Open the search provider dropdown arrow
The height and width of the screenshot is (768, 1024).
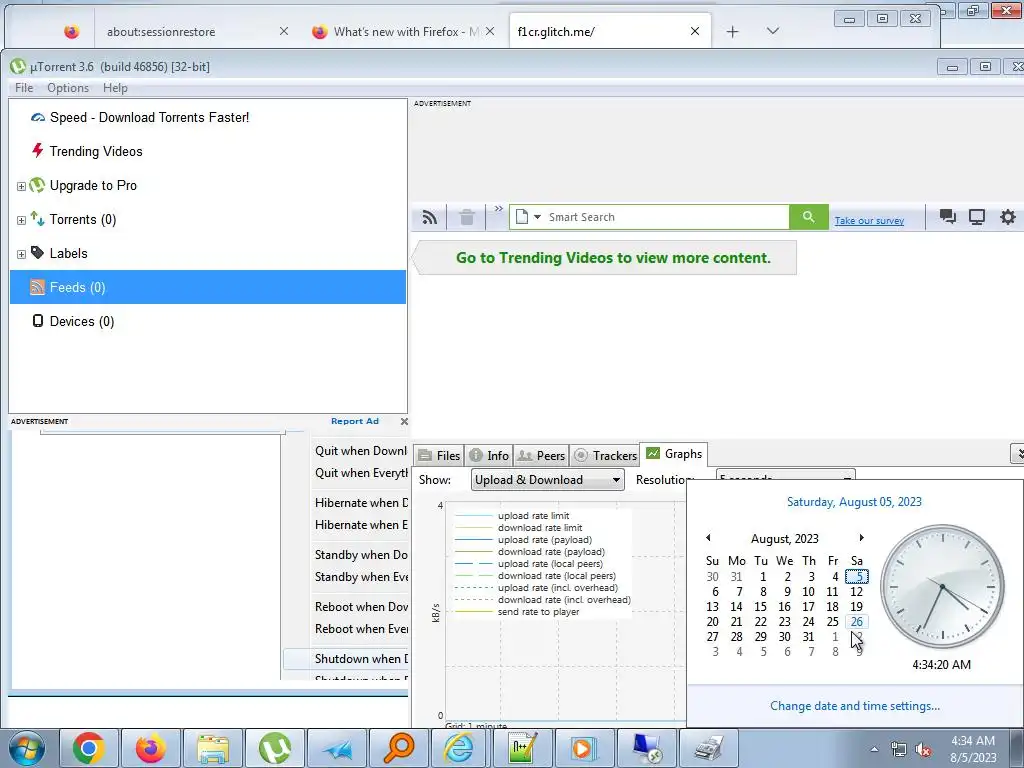[x=537, y=217]
